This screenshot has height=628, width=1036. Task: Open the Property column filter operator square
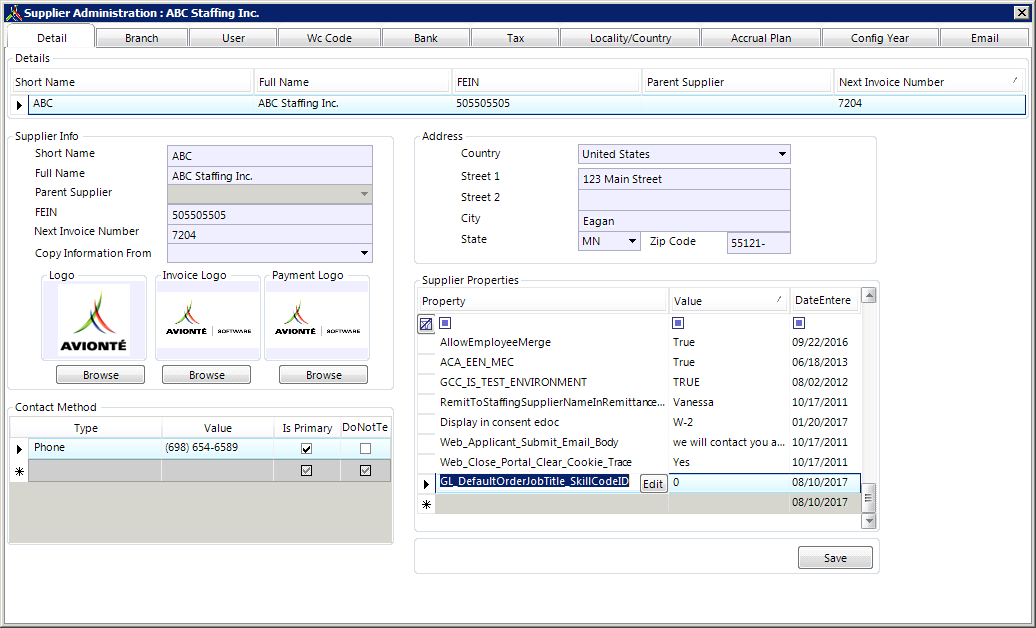[445, 323]
